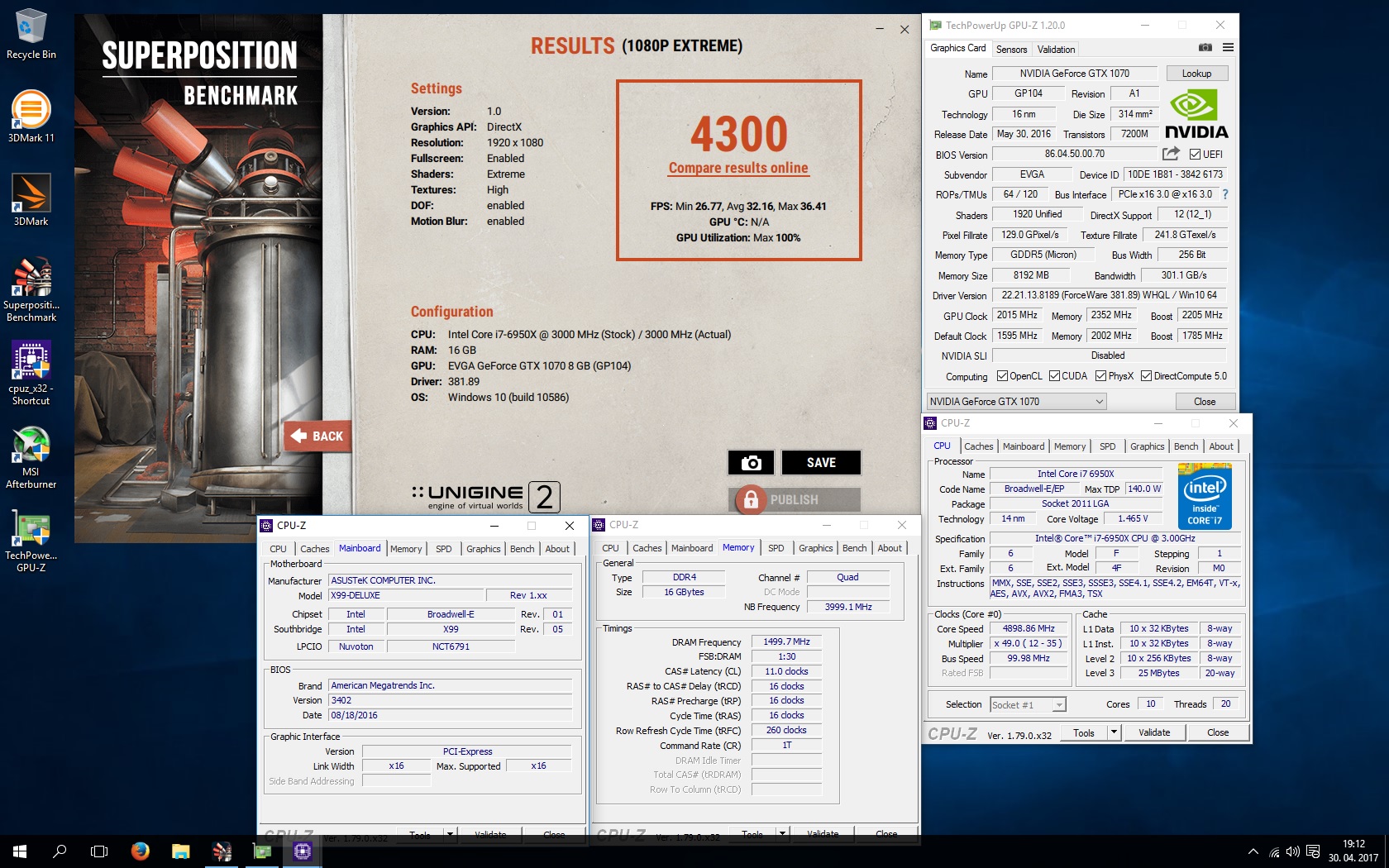Screen dimensions: 1389x868
Task: Launch MSI Afterburner from the desktop
Action: point(31,457)
